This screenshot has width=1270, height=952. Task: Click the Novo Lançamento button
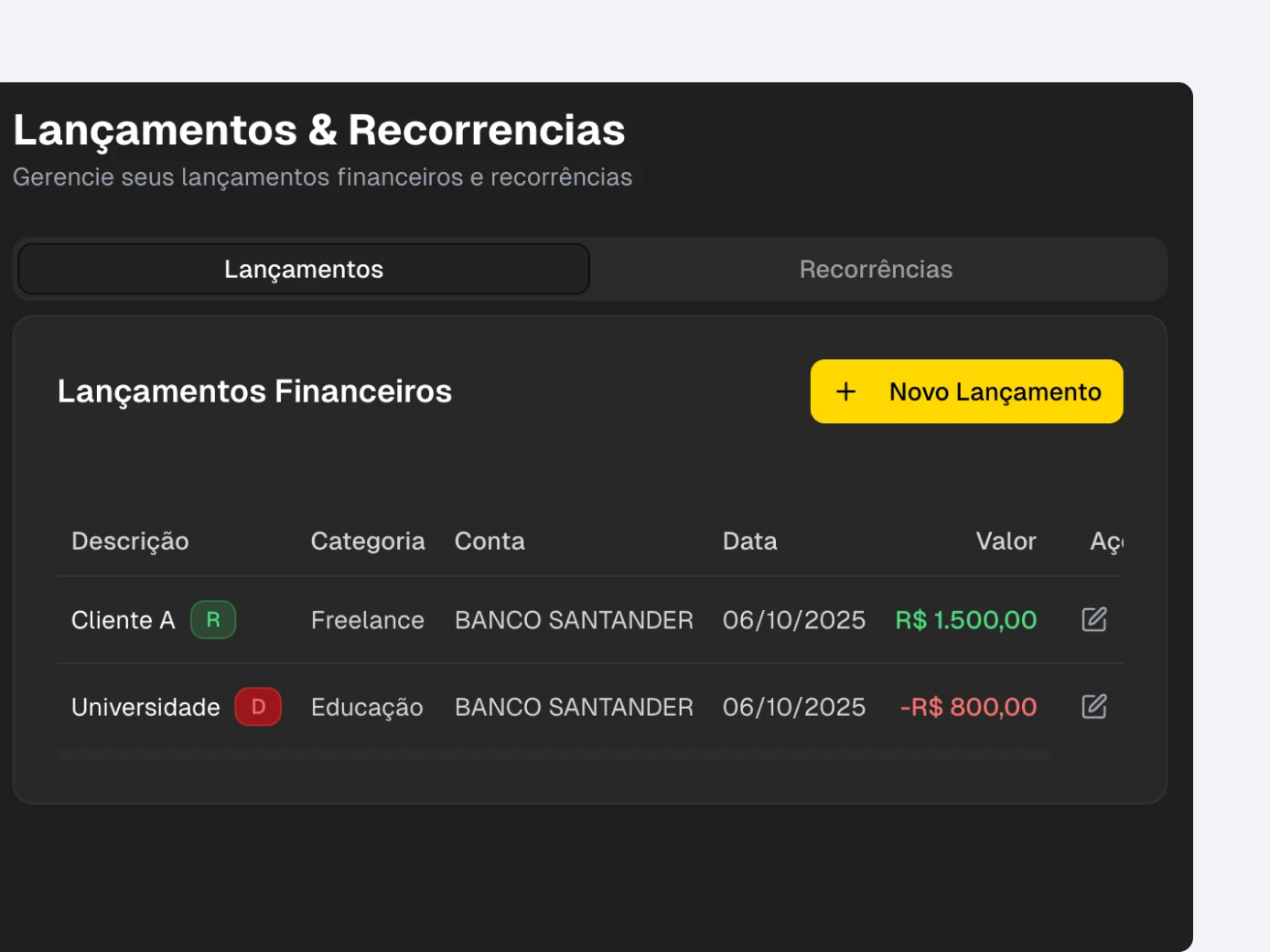(966, 391)
